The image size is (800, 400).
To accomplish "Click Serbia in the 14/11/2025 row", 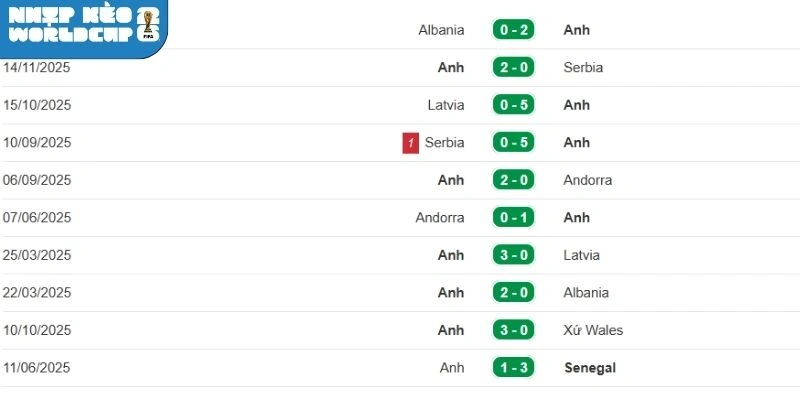I will coord(583,68).
